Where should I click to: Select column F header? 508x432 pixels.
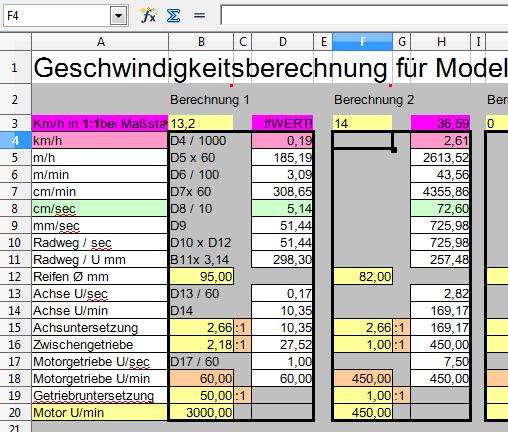tap(362, 42)
